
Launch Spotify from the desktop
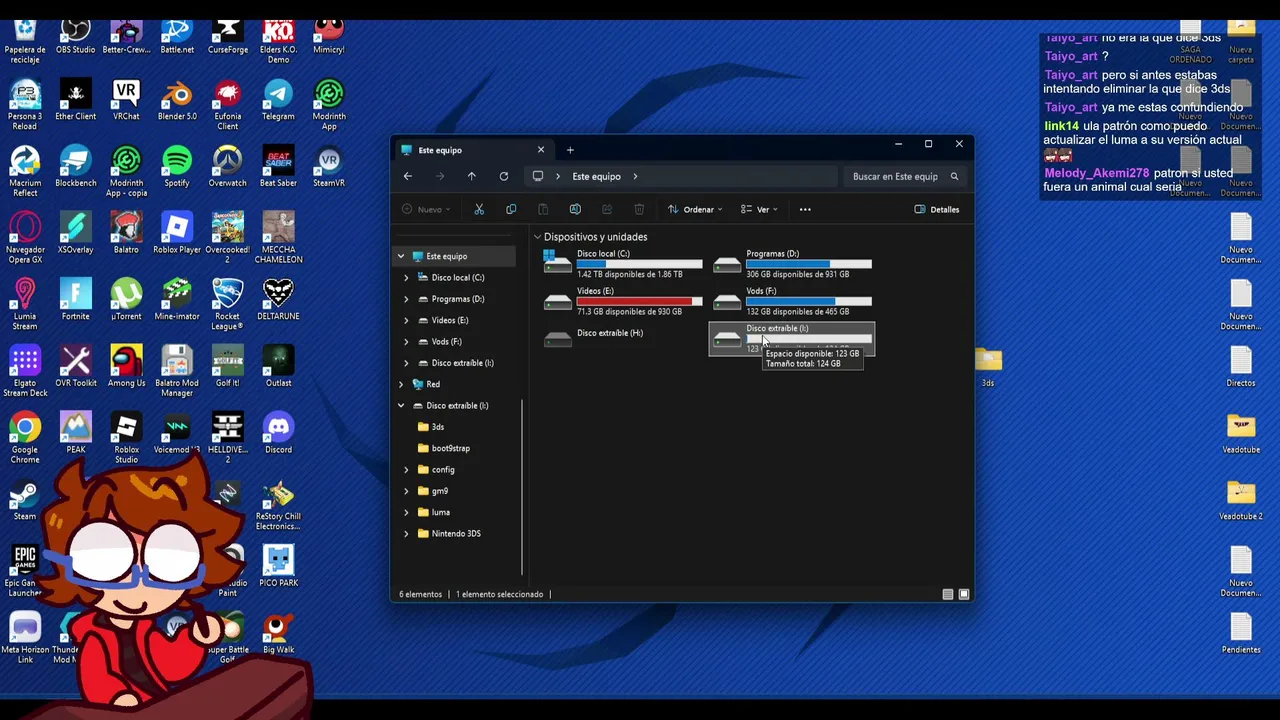[177, 167]
